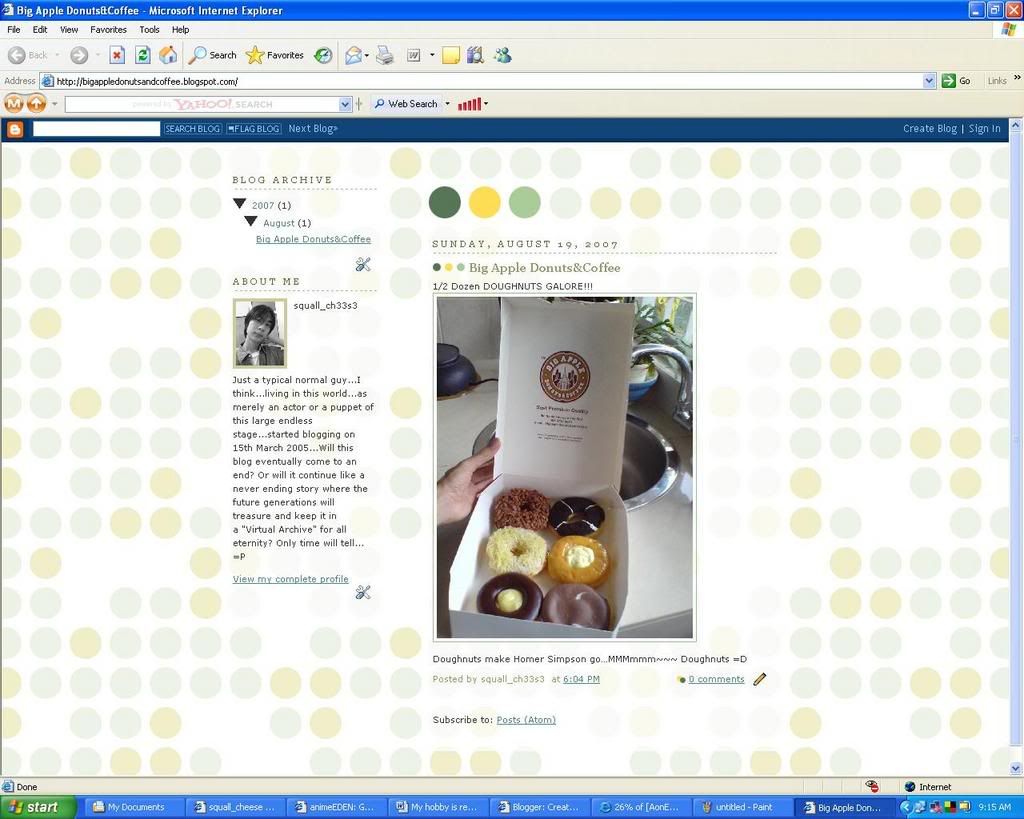
Task: Open the Research book icon
Action: [x=475, y=56]
